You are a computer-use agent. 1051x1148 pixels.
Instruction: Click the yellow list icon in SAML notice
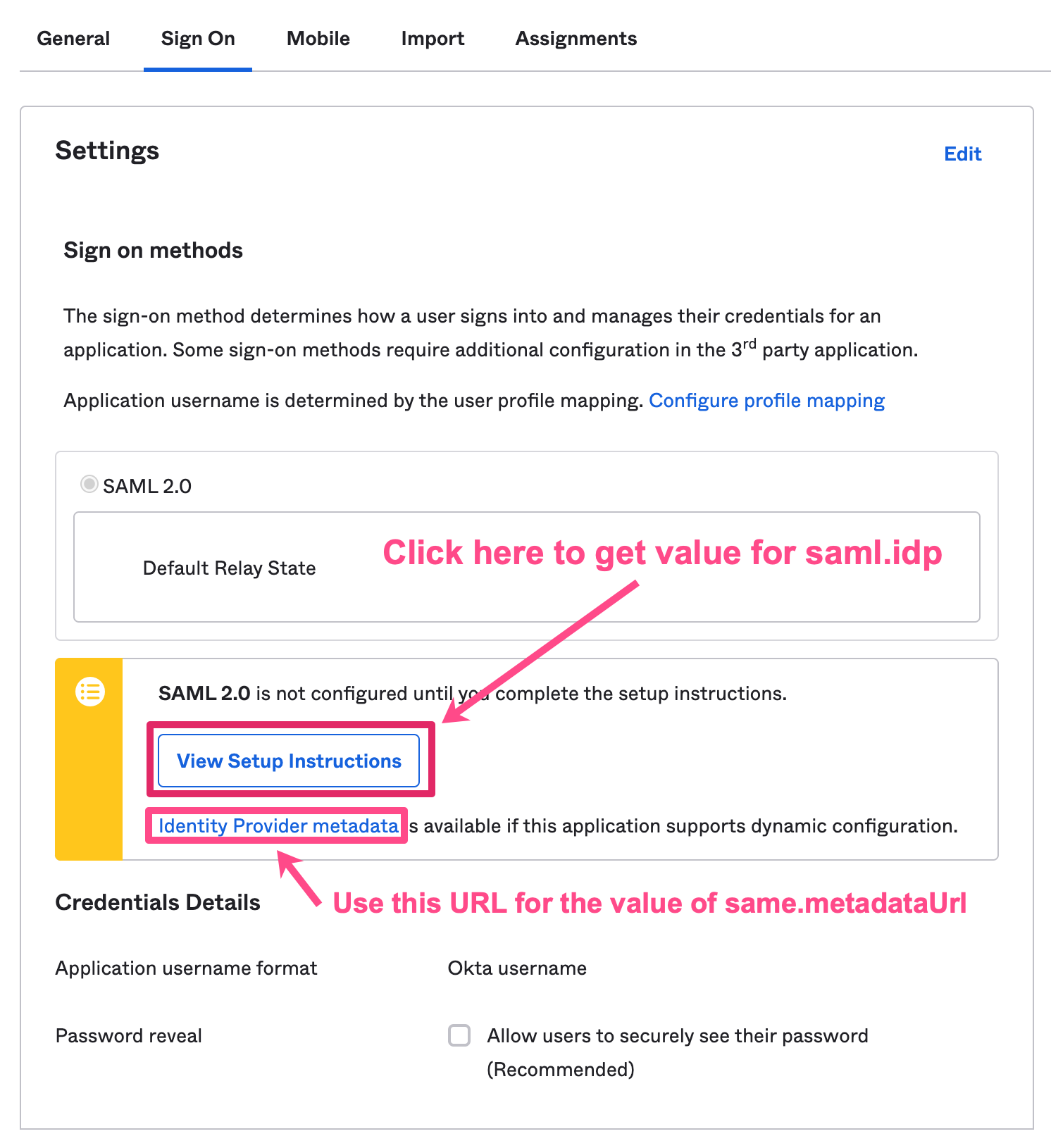90,692
